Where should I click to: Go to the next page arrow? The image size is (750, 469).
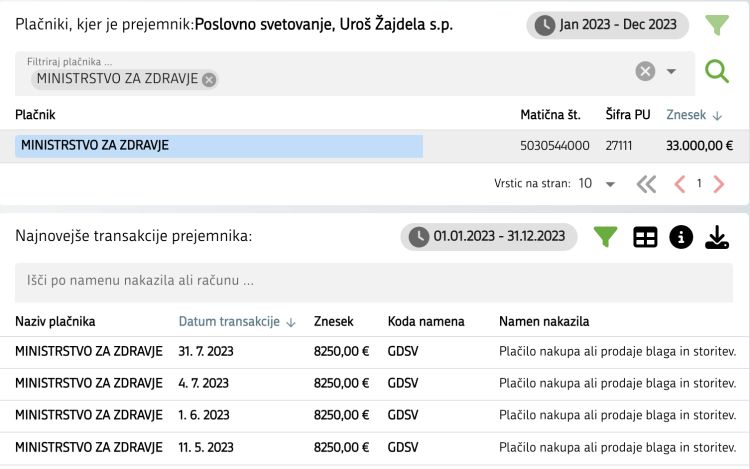[718, 184]
